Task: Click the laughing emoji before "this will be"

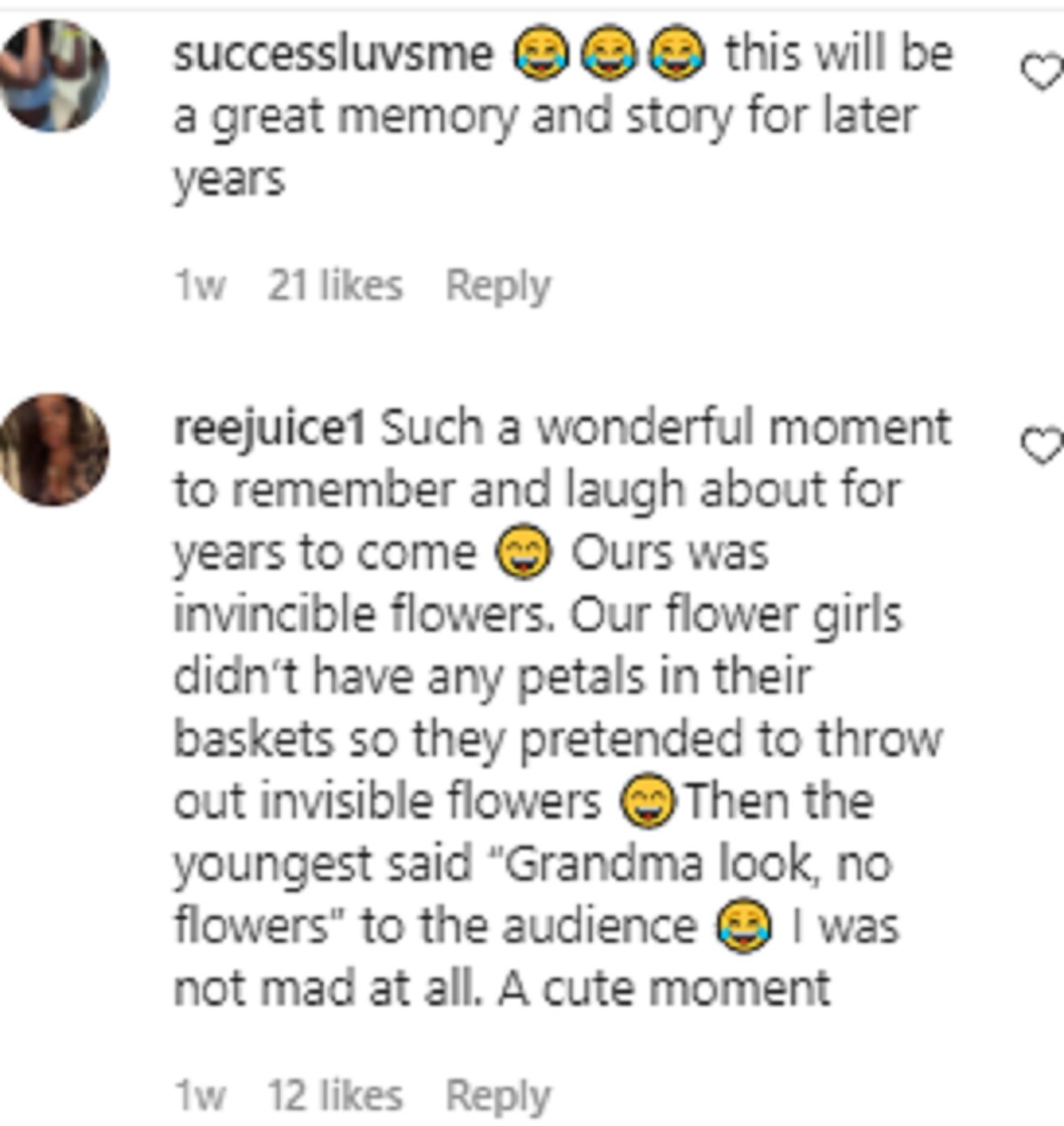Action: [x=677, y=55]
